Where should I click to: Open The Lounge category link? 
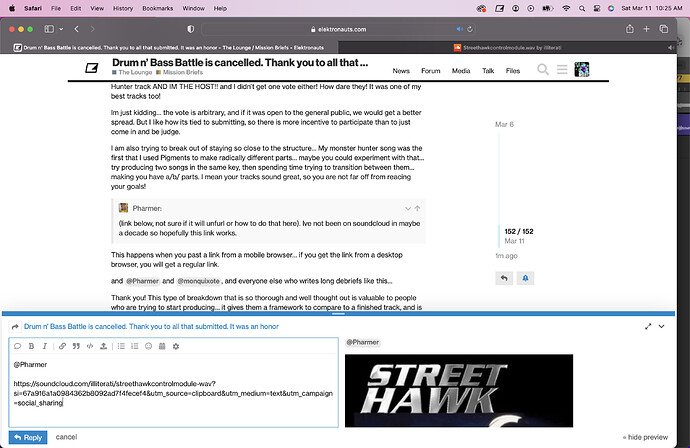132,72
